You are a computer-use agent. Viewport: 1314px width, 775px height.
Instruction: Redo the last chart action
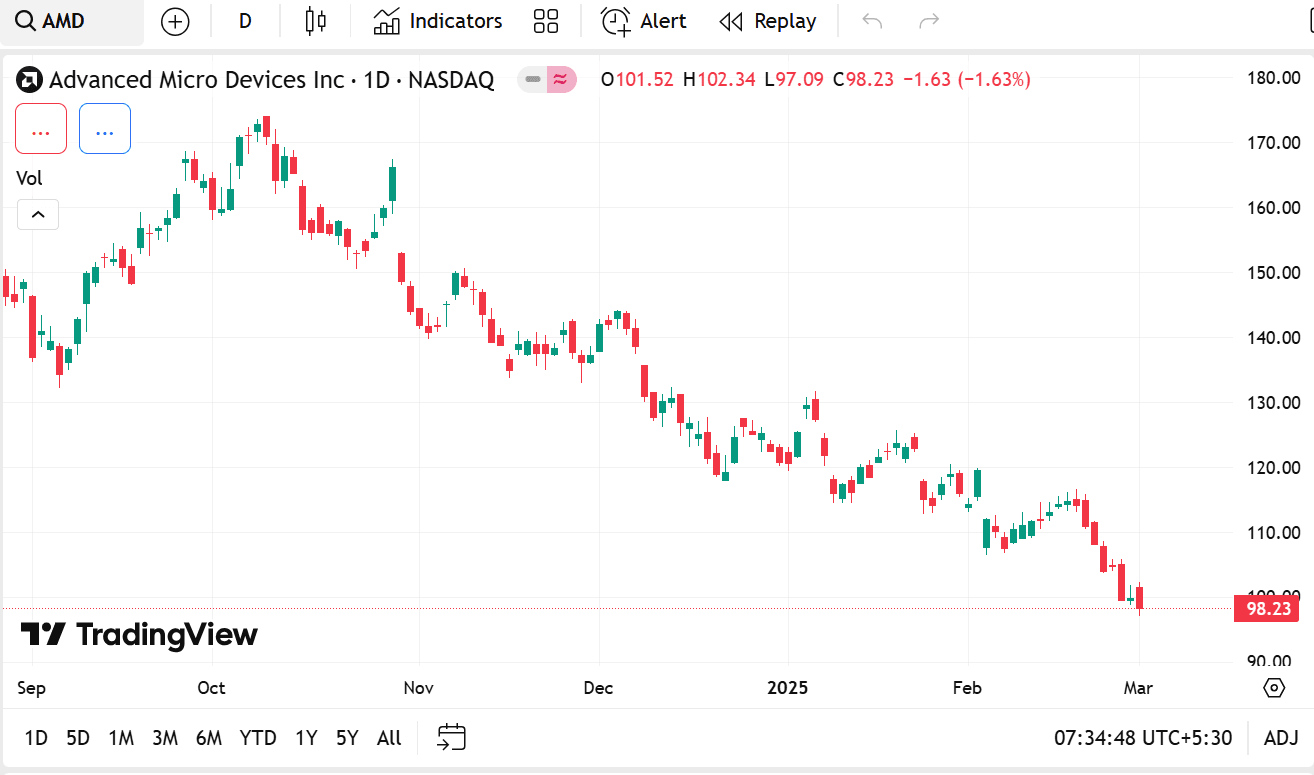tap(929, 22)
